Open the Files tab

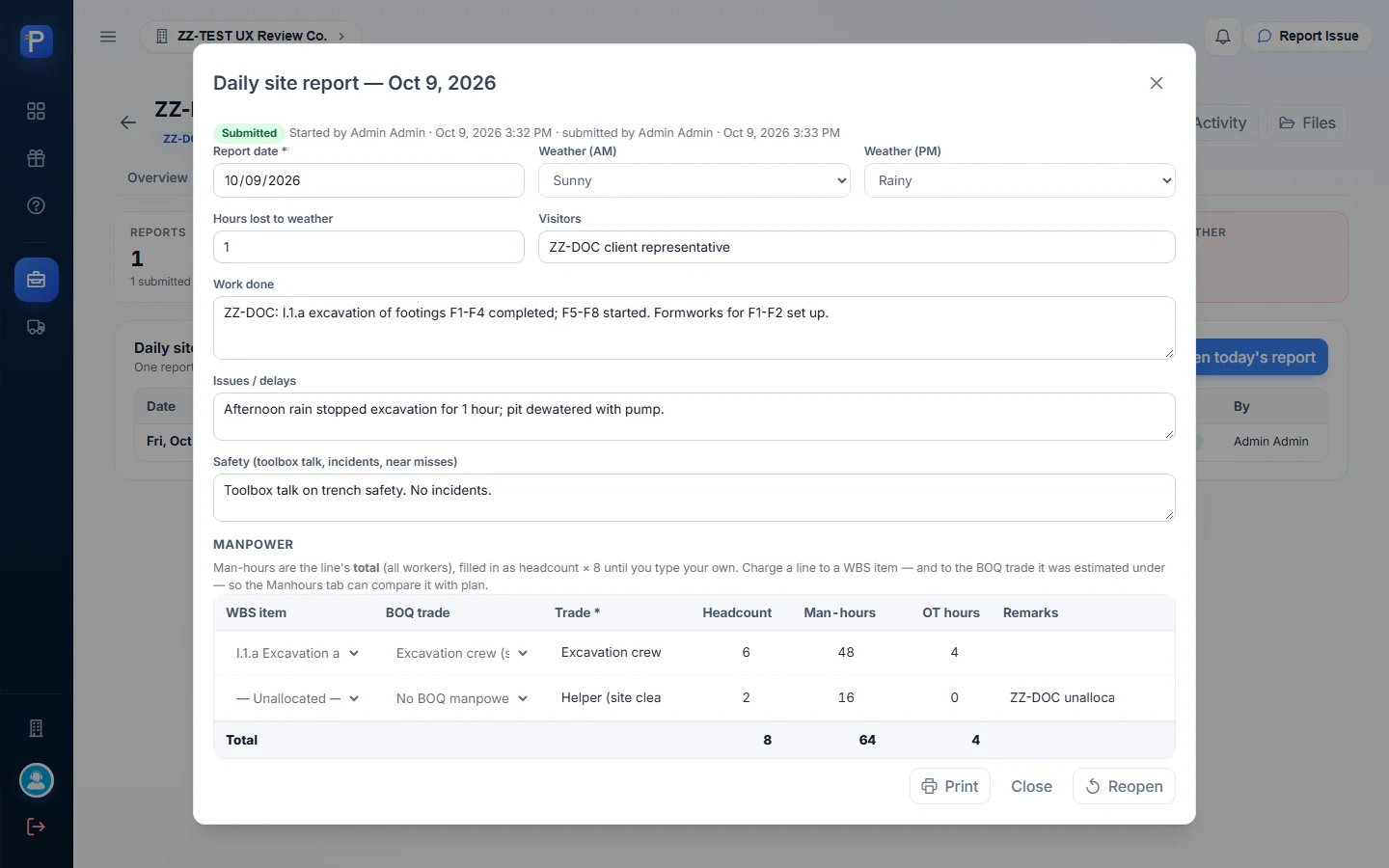point(1307,122)
